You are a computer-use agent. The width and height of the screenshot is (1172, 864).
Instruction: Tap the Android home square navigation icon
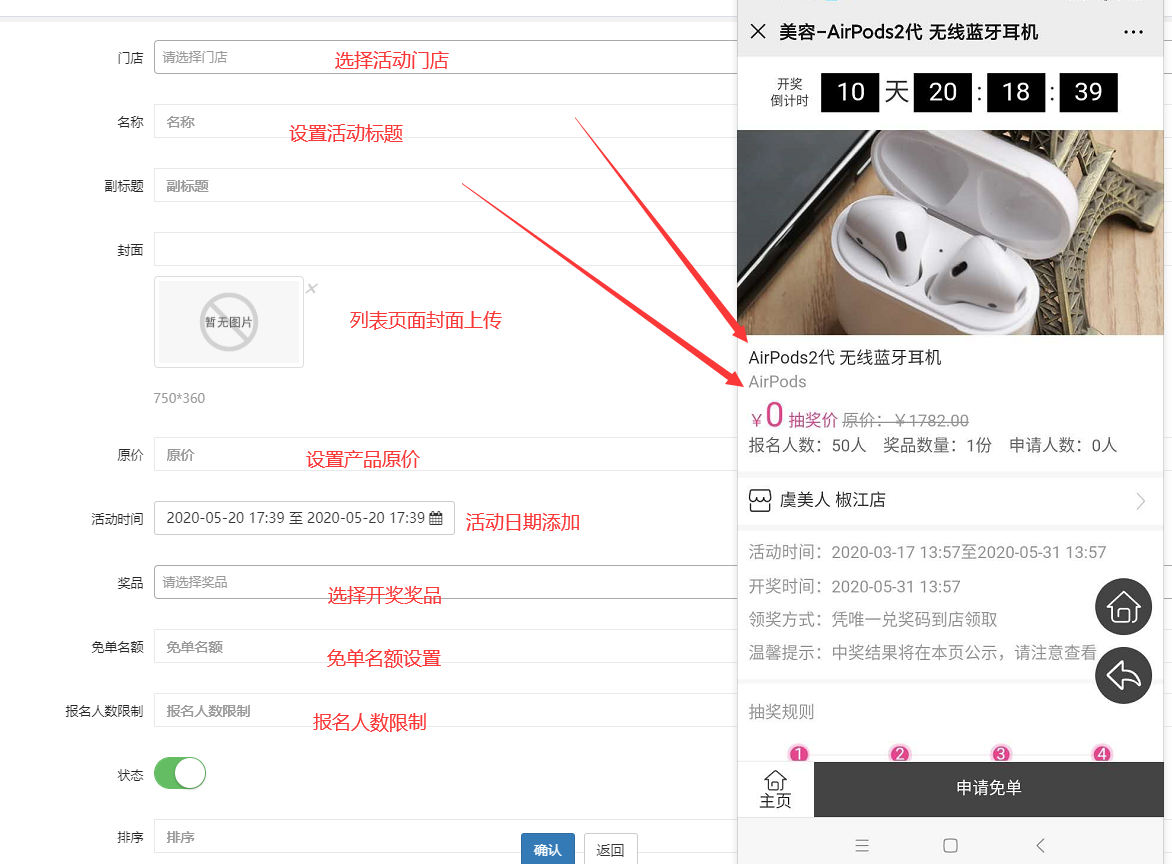click(x=950, y=845)
